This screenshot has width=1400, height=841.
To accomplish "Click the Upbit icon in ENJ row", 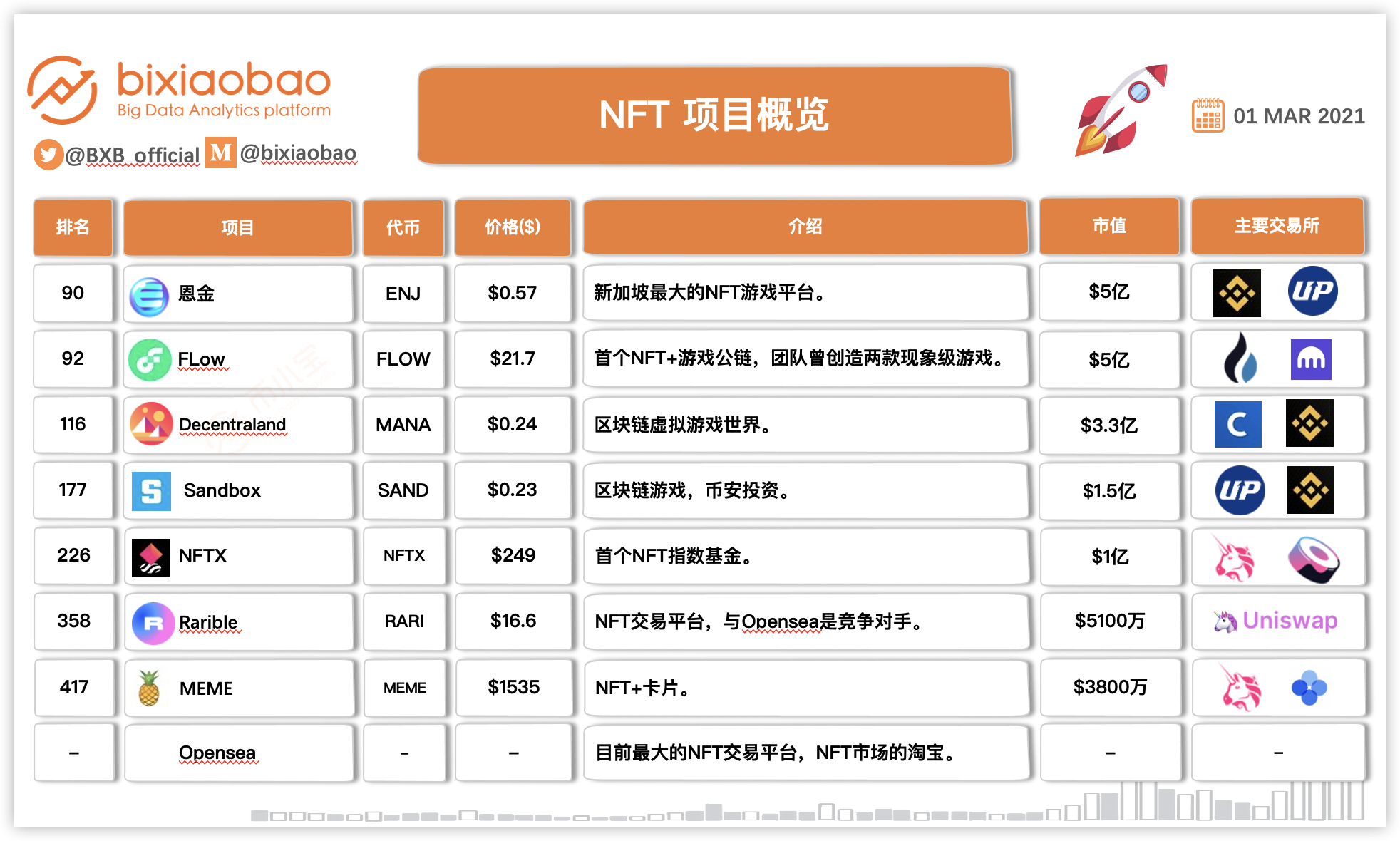I will [x=1313, y=291].
